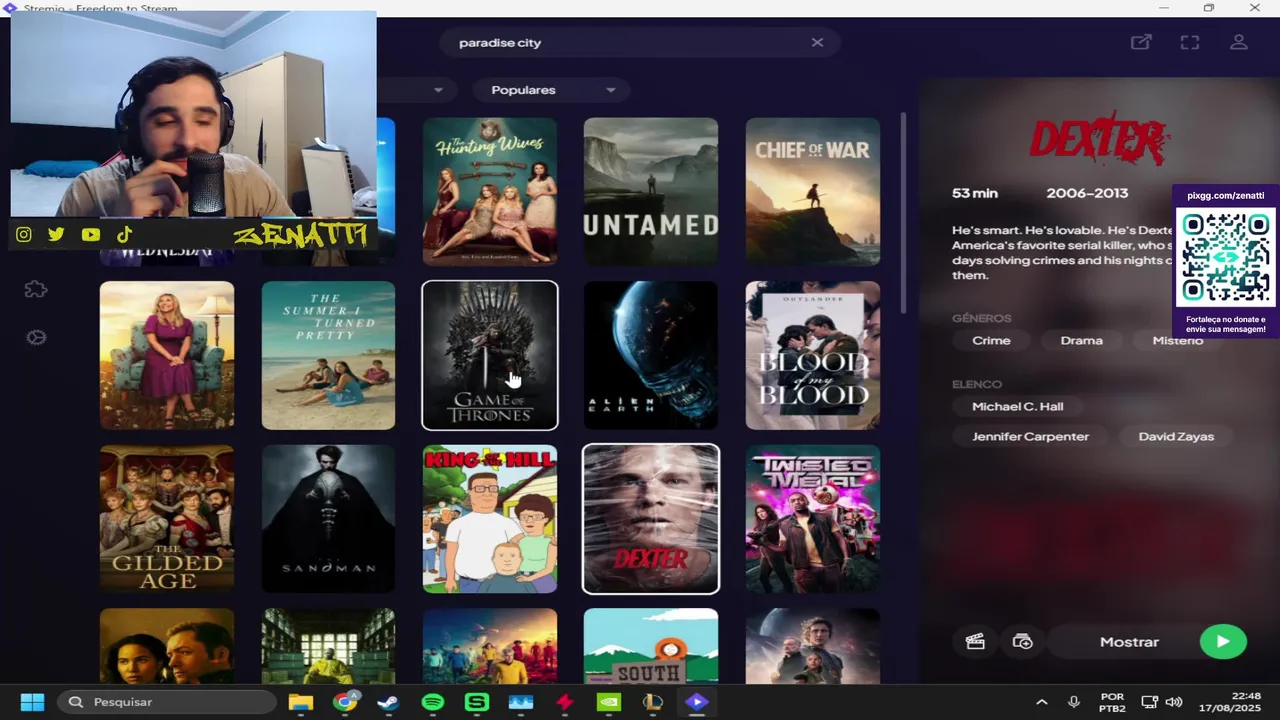This screenshot has height=720, width=1280.
Task: Click the YouTube icon on webcam overlay
Action: coord(90,235)
